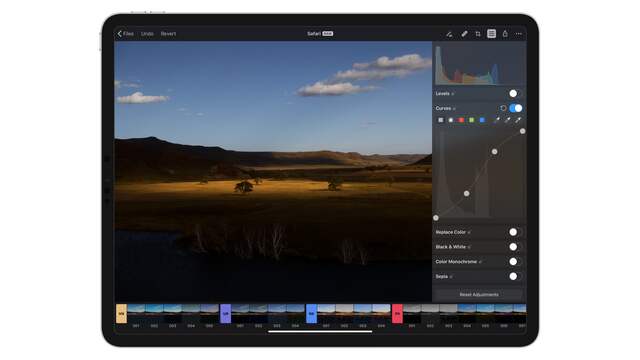Click the top-right curve endpoint
The image size is (640, 360).
coord(522,131)
